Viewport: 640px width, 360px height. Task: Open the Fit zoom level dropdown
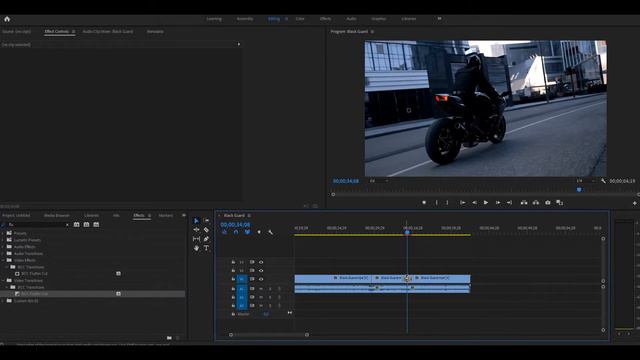(x=379, y=181)
